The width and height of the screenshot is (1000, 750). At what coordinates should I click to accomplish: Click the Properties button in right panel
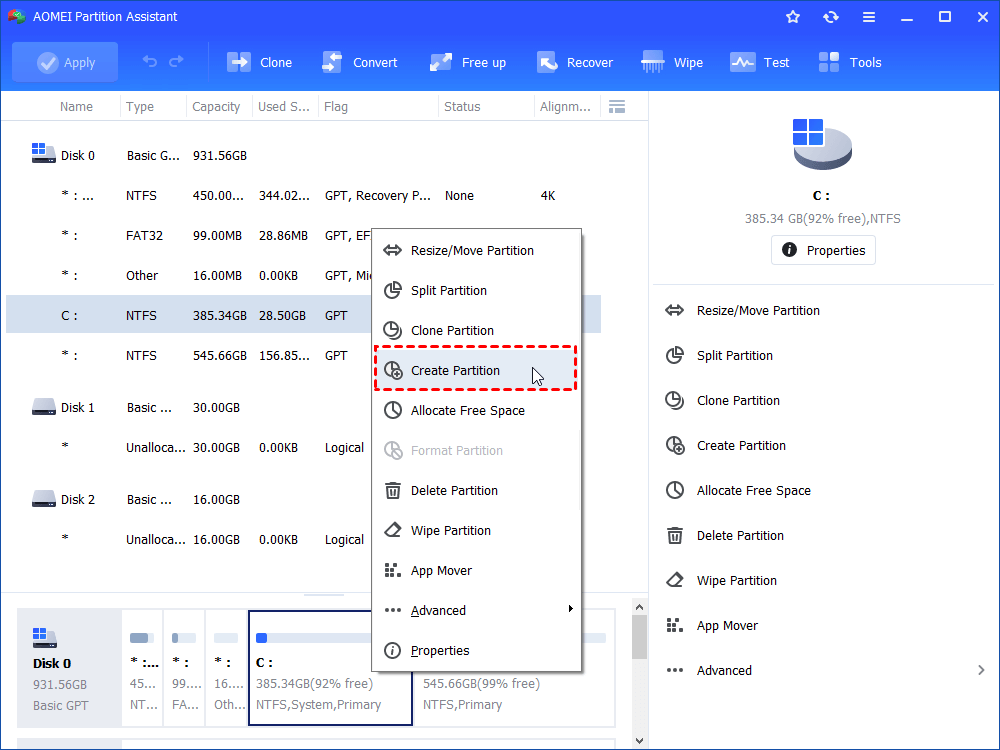coord(823,250)
